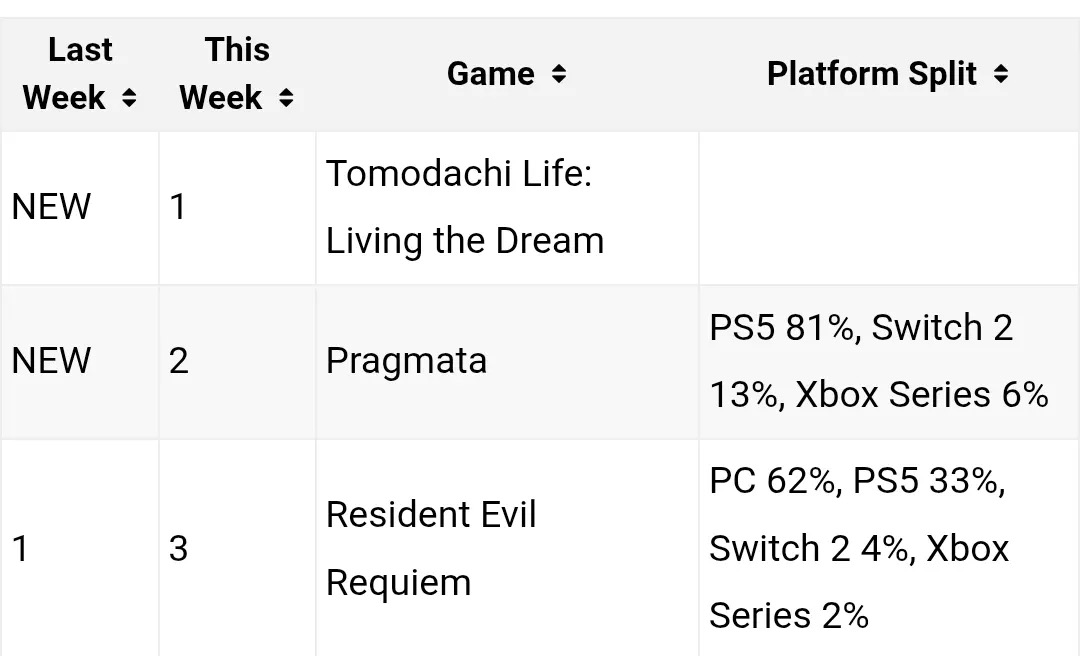
Task: Click Resident Evil Requiem's last week rank cell
Action: 20,548
